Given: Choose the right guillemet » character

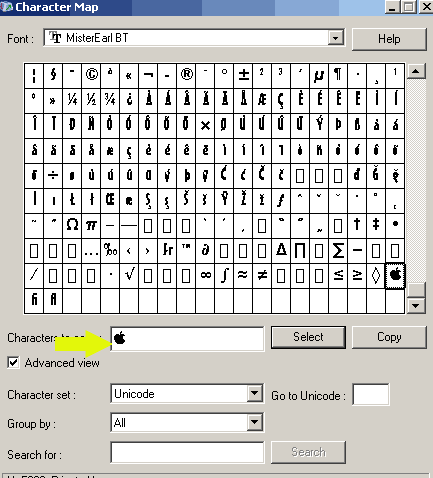Looking at the screenshot, I should pyautogui.click(x=53, y=101).
